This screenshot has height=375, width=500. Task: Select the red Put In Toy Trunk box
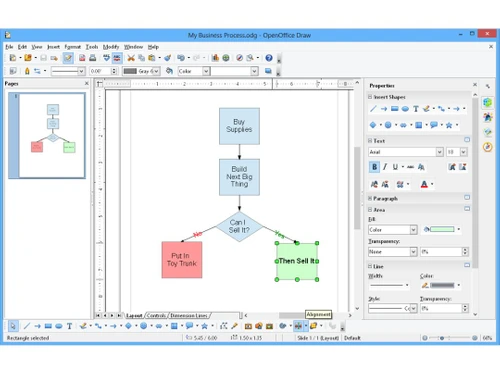[x=182, y=260]
